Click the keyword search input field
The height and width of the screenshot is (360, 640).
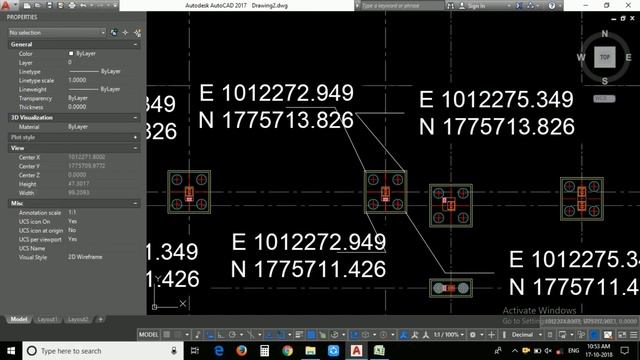pyautogui.click(x=402, y=6)
